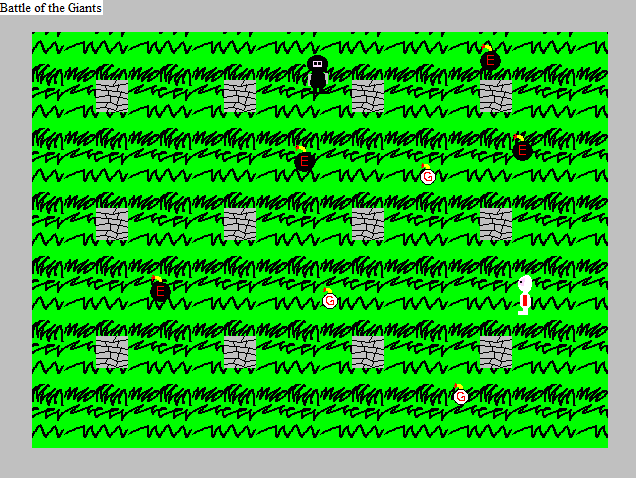Click the bottom row's third stone block from left
636x478 pixels.
pos(367,352)
